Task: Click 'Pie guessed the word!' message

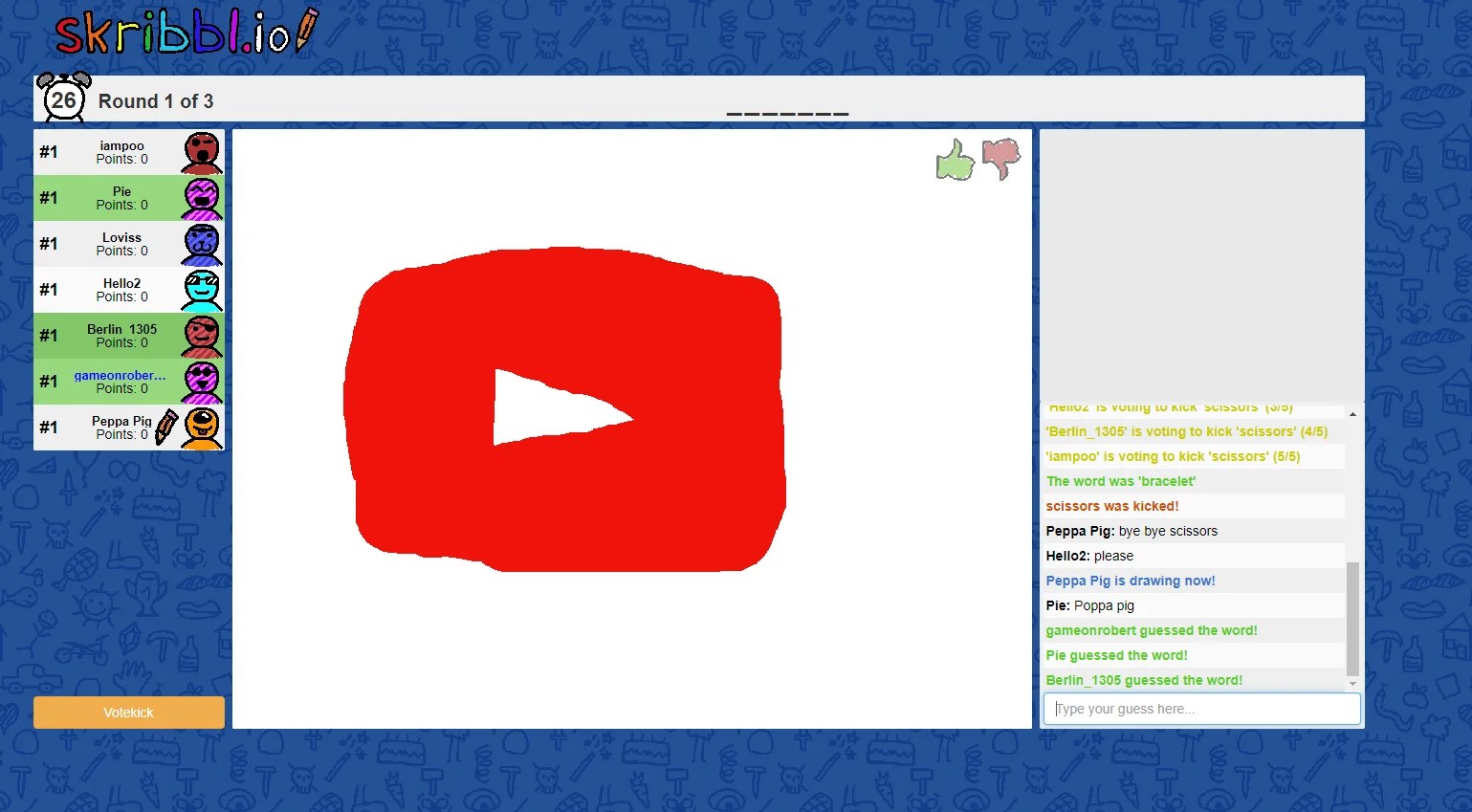Action: [1116, 655]
